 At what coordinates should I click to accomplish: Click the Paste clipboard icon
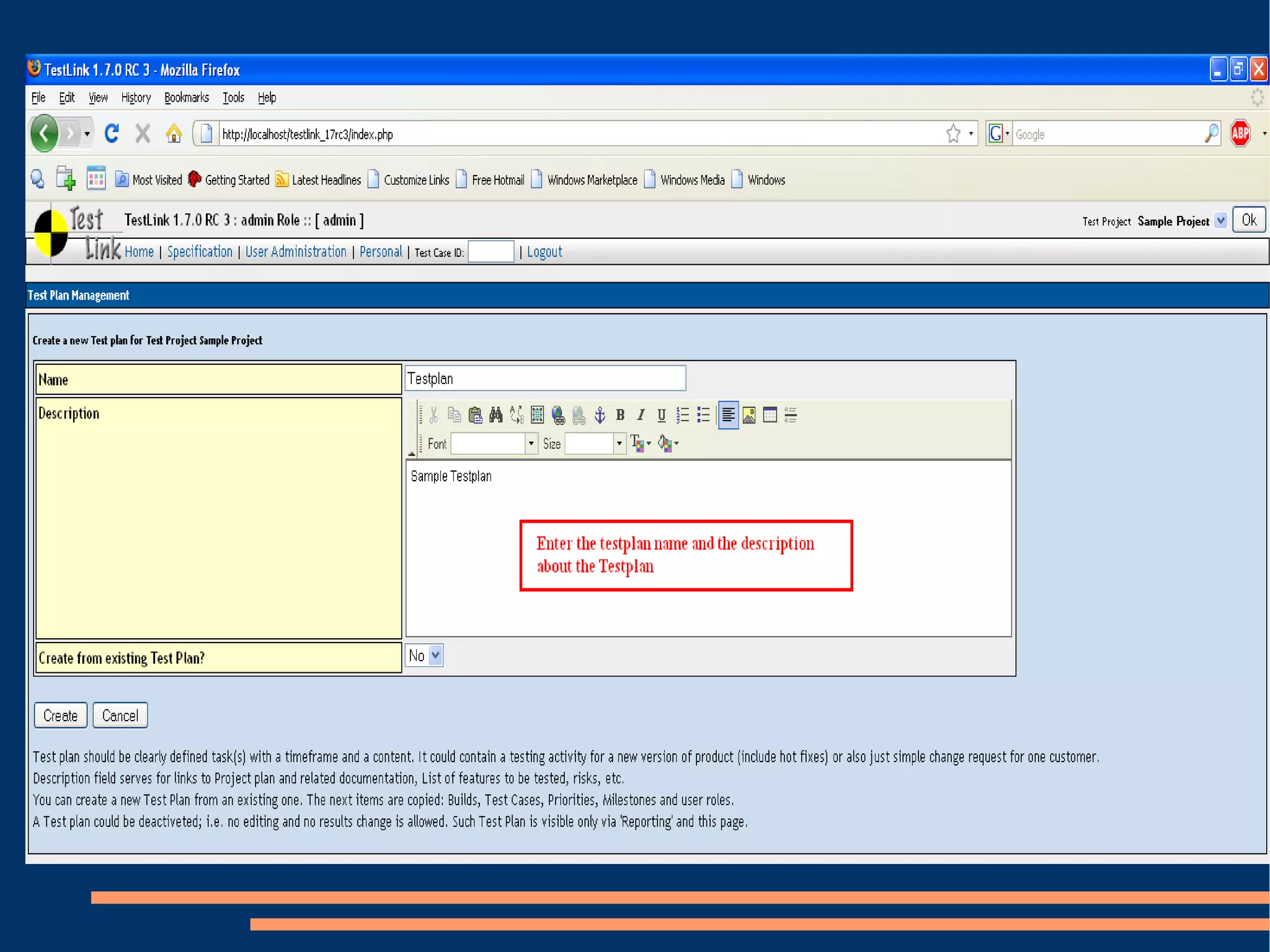pos(475,415)
